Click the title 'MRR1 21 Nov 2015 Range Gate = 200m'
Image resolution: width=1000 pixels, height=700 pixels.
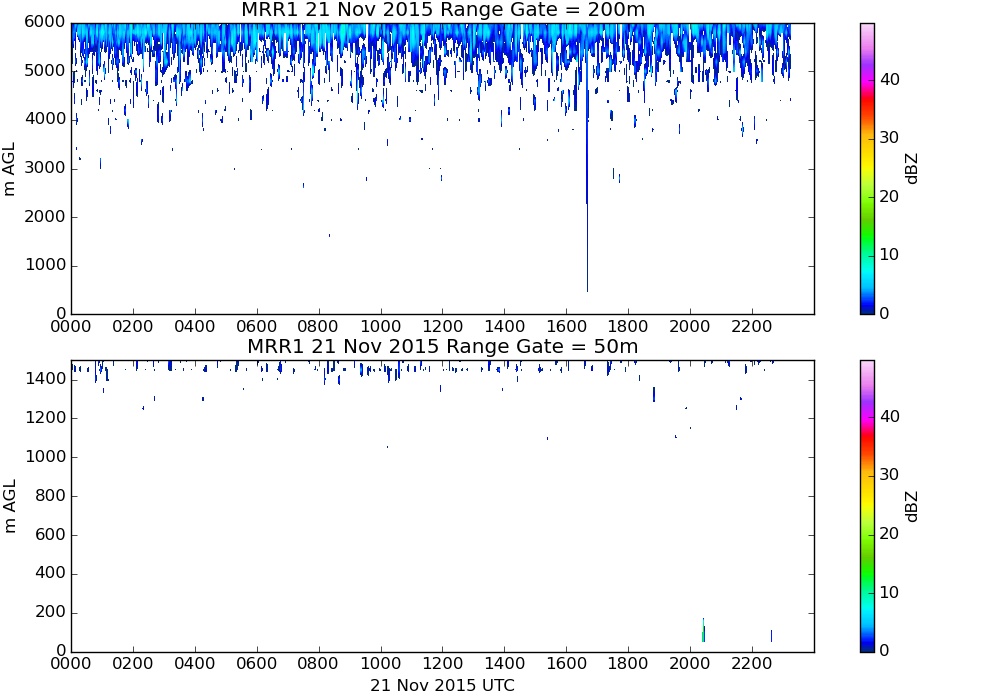(443, 10)
